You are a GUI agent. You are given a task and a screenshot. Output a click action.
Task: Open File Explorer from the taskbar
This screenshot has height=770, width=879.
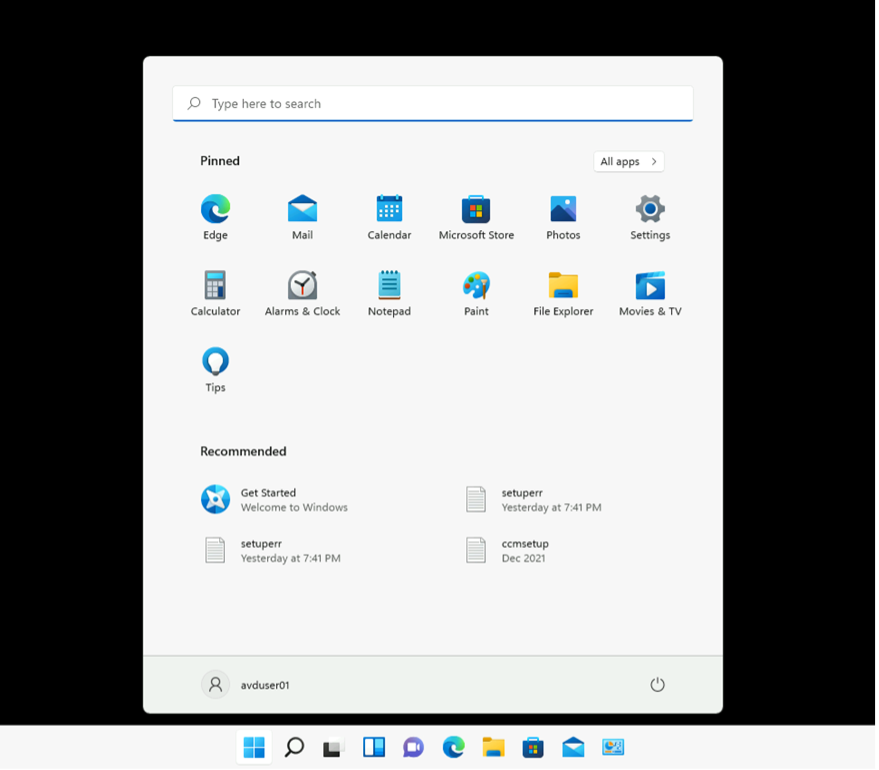point(493,747)
